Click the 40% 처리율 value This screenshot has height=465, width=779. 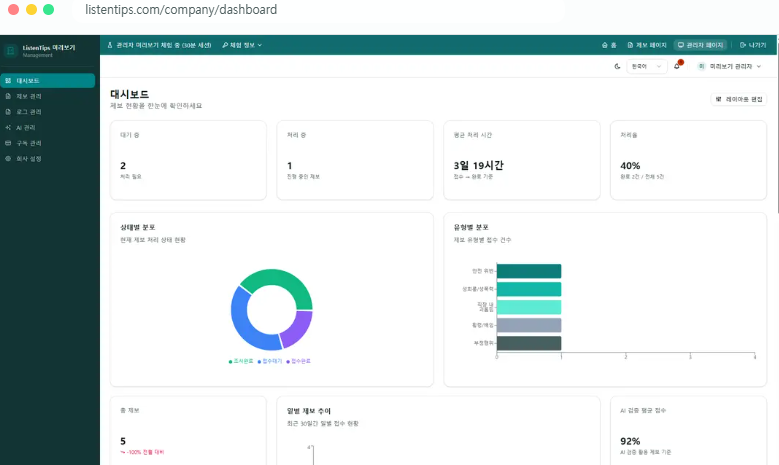click(x=630, y=166)
